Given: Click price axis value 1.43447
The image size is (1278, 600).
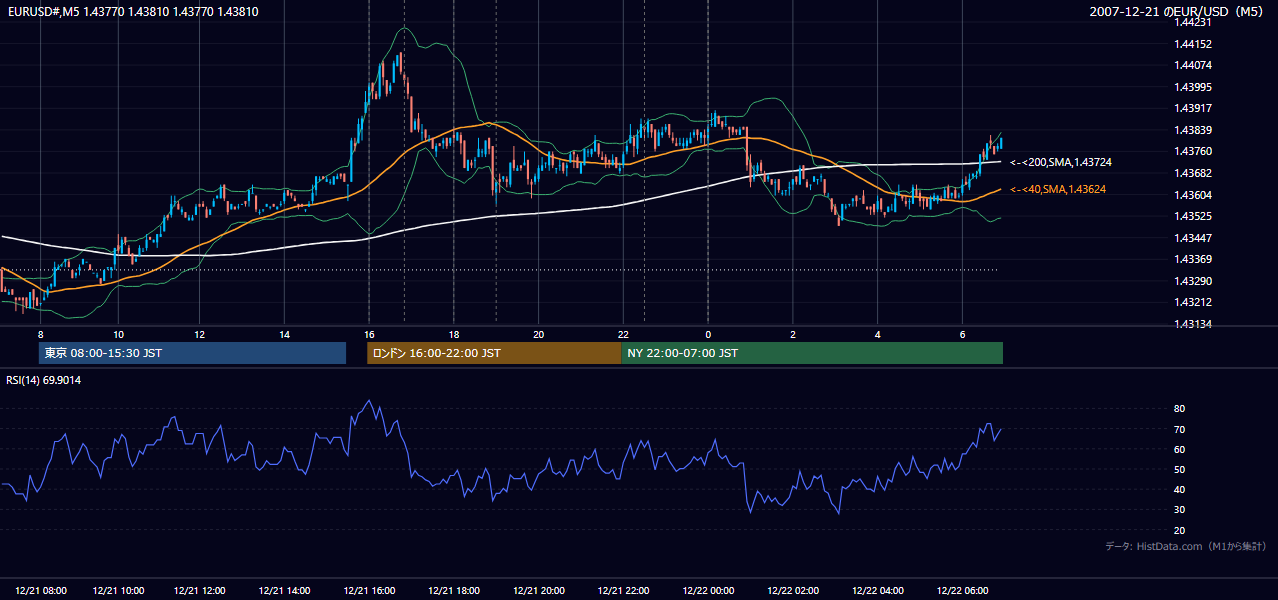Looking at the screenshot, I should click(1193, 238).
